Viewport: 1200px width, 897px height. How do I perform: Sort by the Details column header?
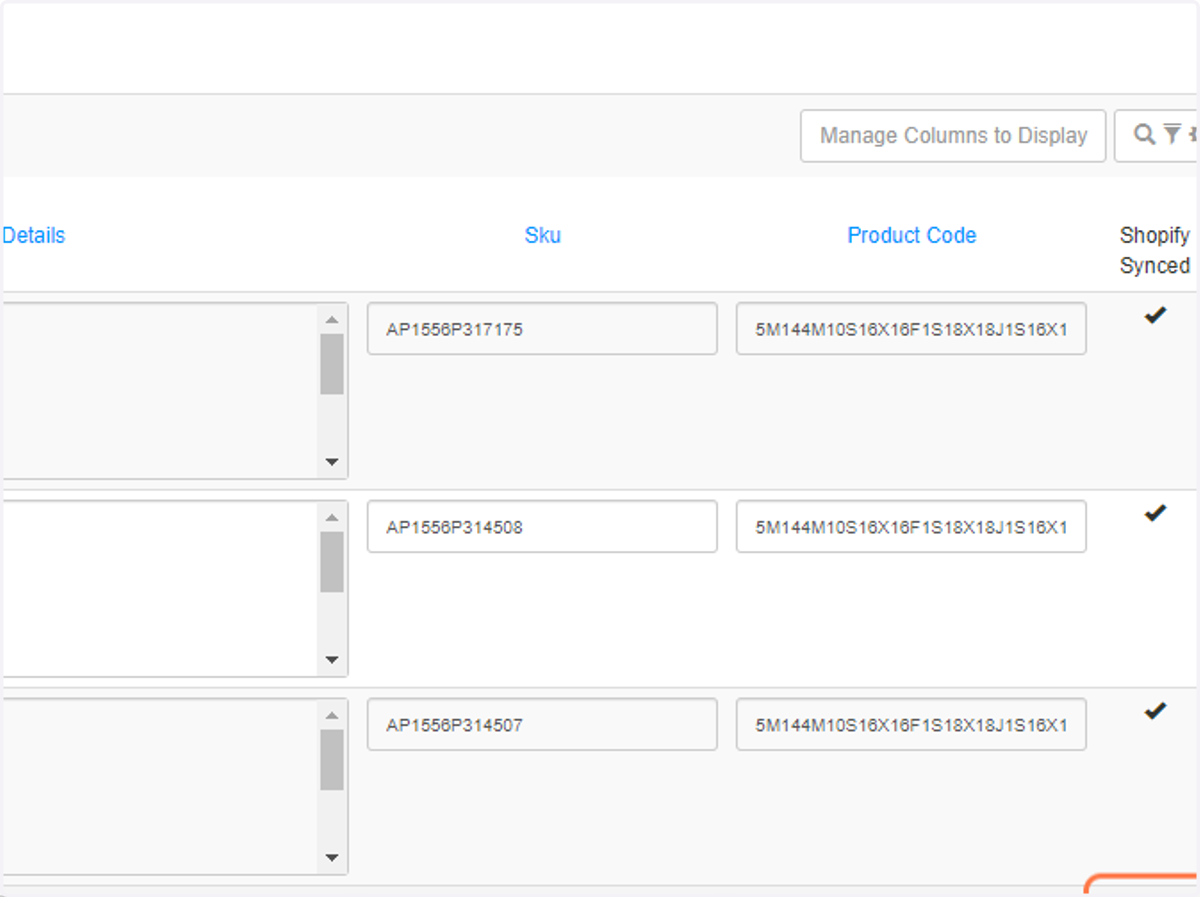[x=33, y=236]
